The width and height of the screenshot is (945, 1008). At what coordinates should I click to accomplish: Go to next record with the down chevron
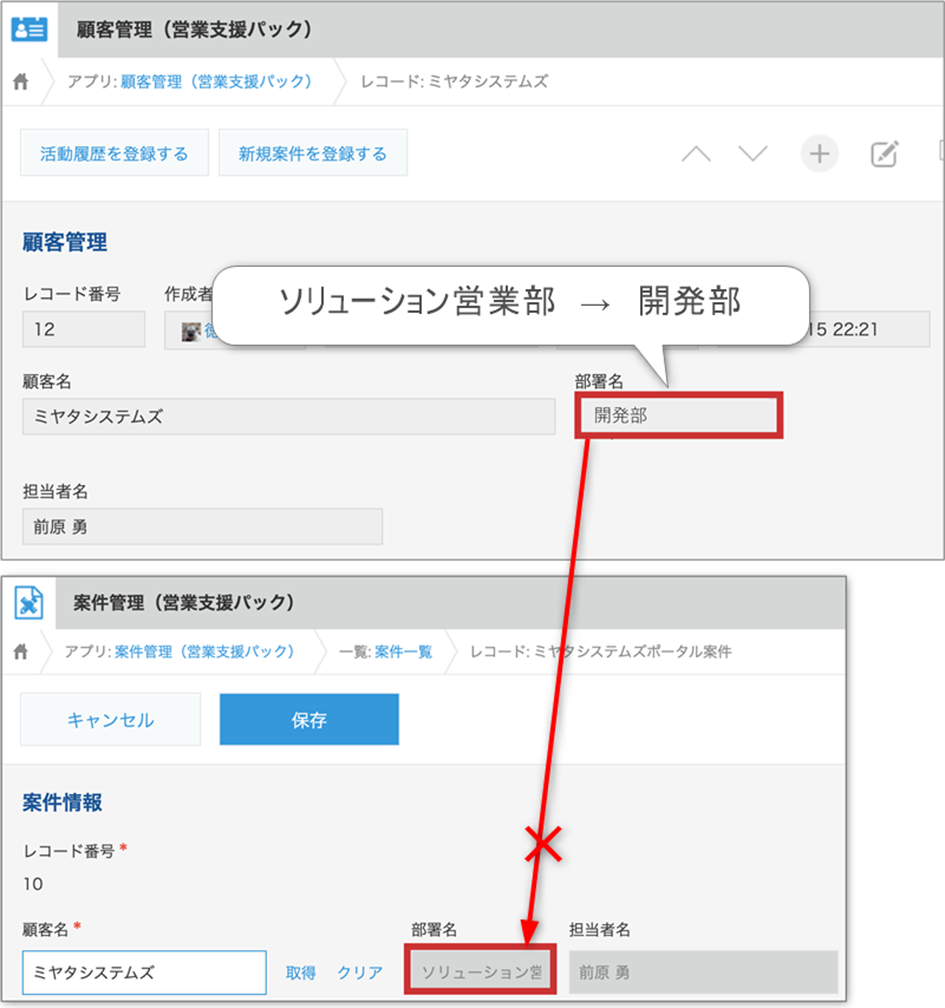[752, 154]
